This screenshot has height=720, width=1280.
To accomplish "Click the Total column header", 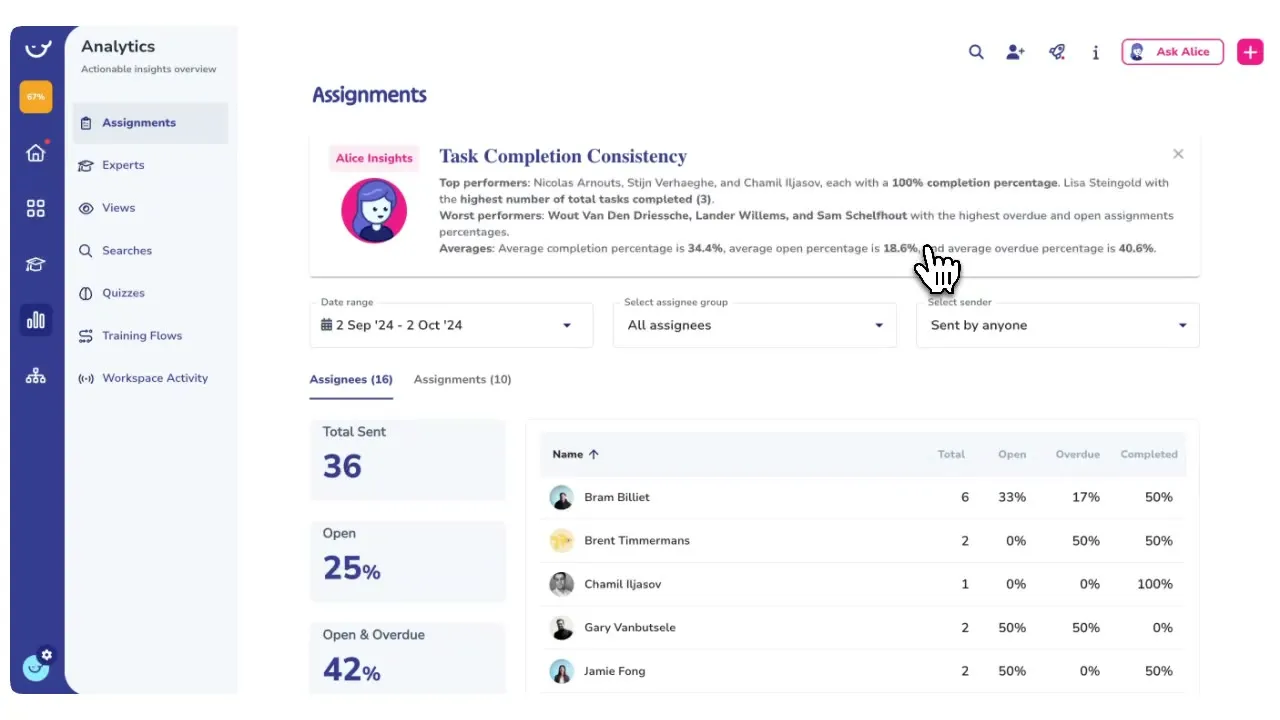I will pyautogui.click(x=951, y=454).
